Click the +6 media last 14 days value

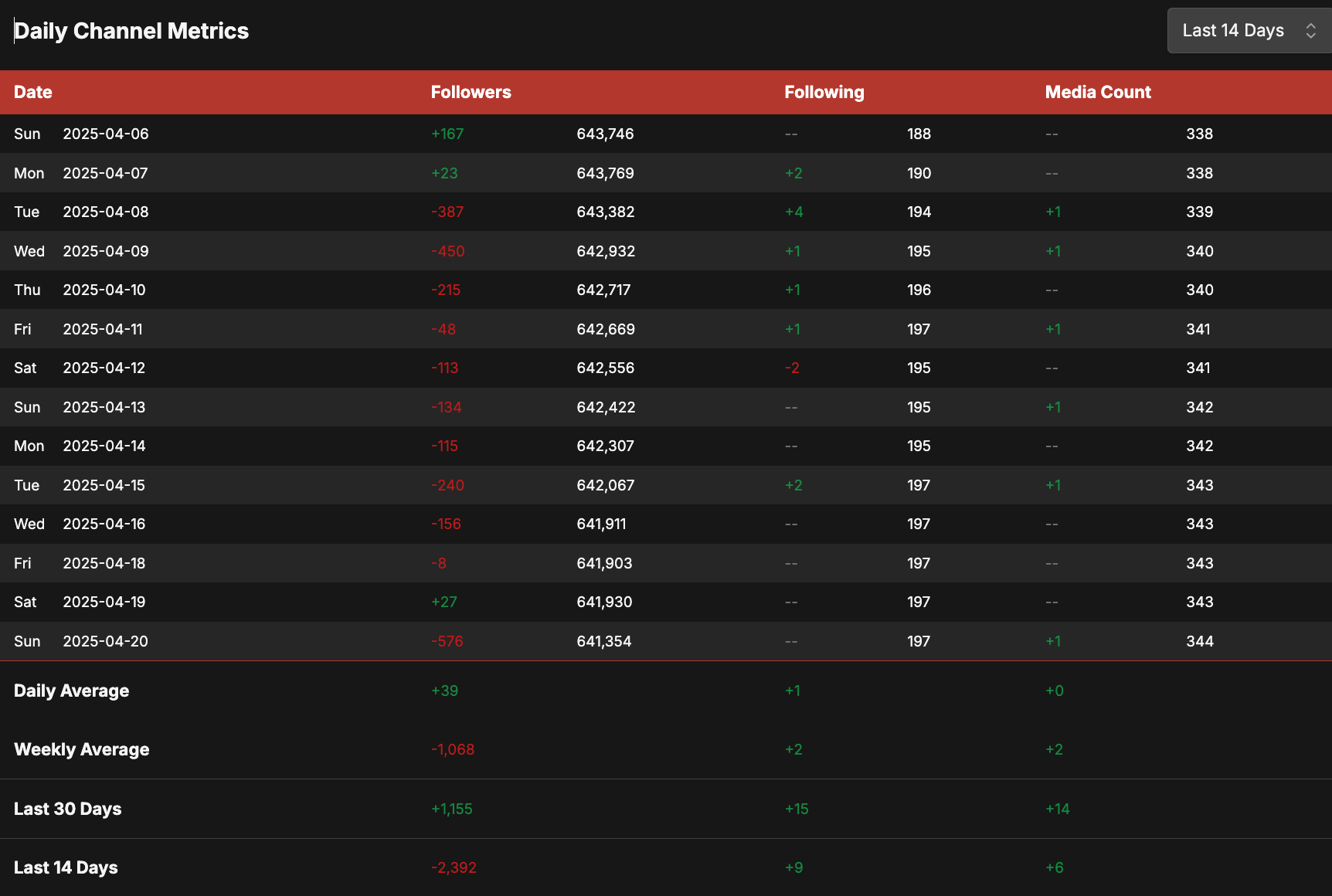[1054, 867]
